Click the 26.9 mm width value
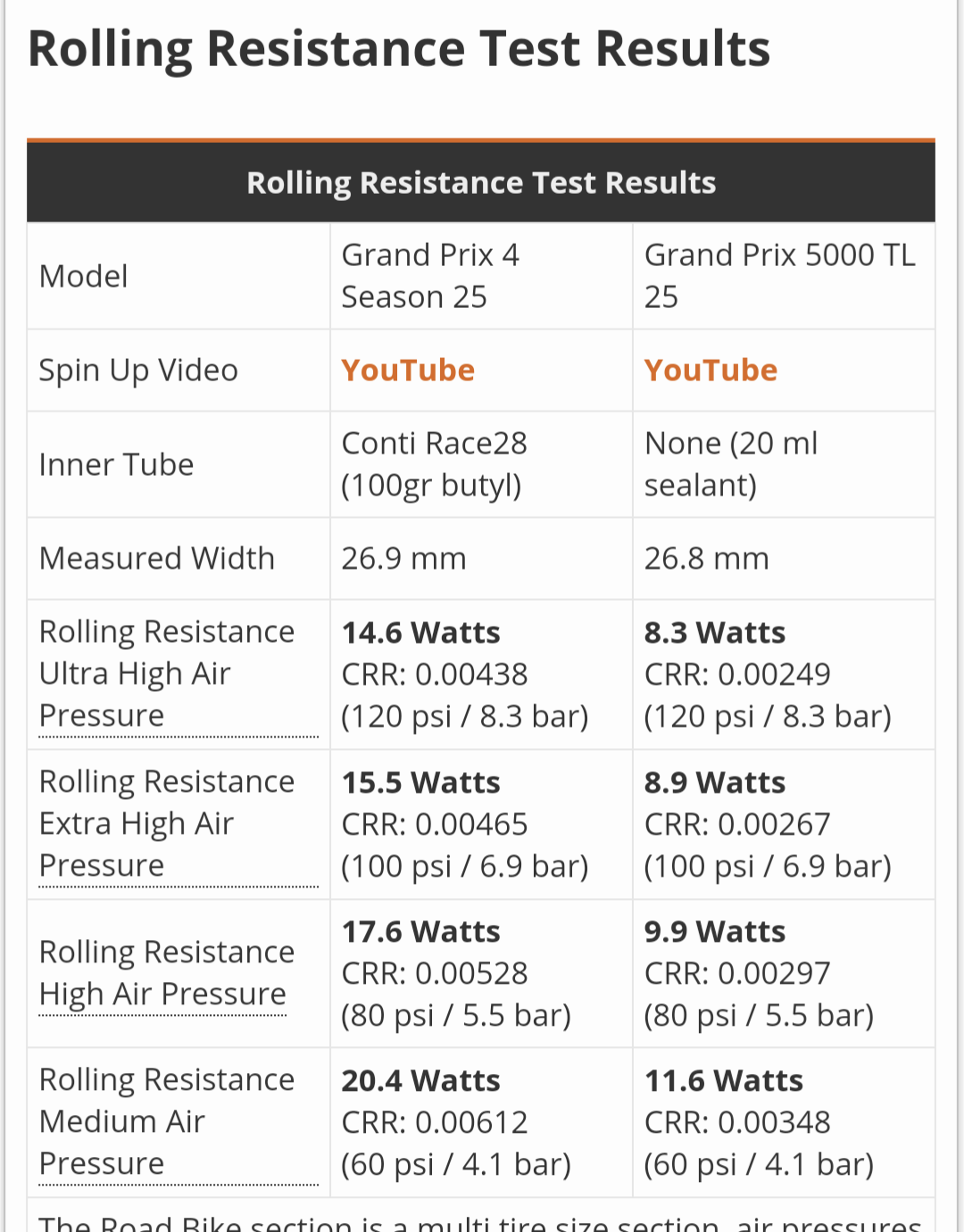 click(403, 559)
